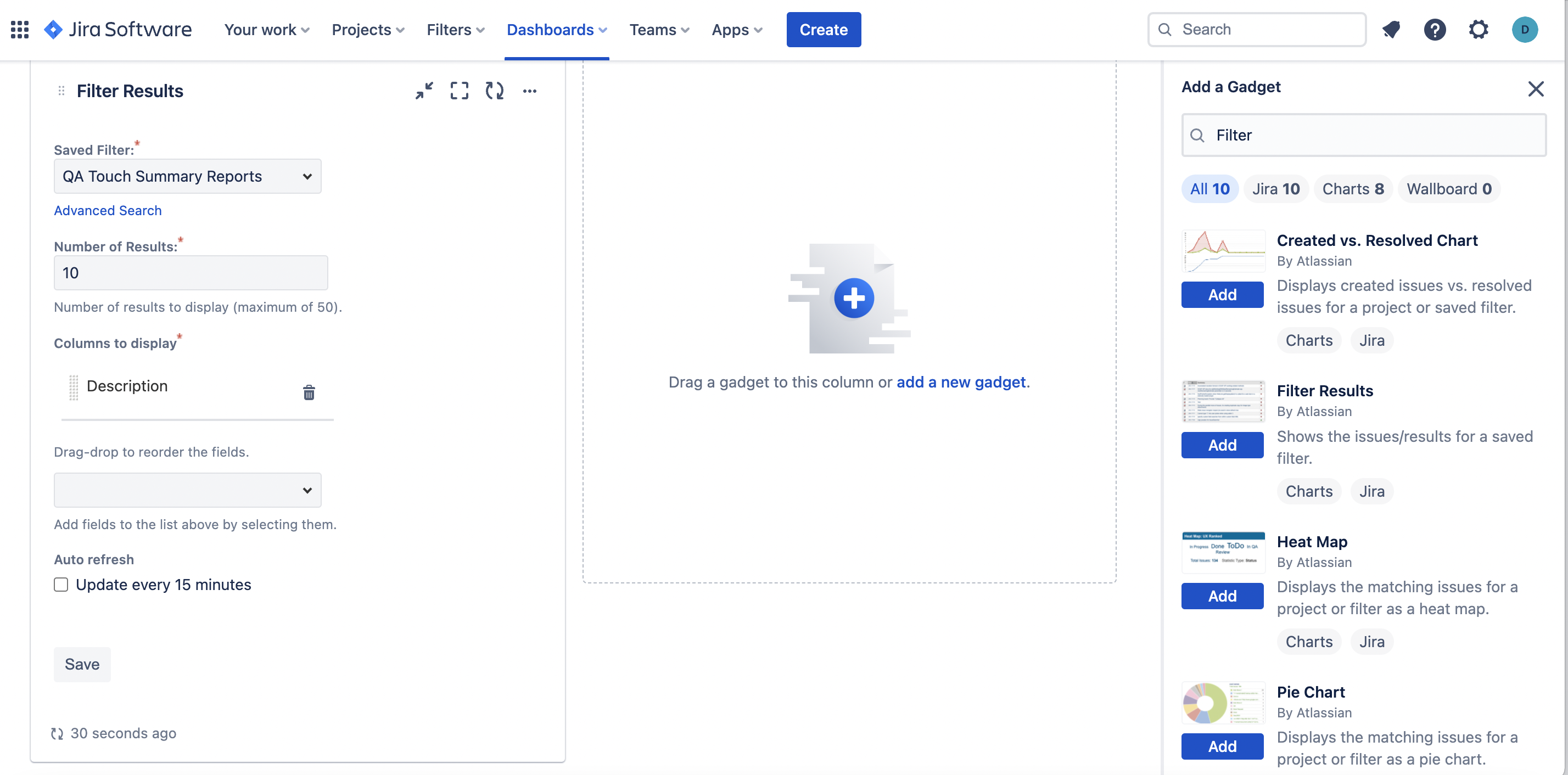Open the add fields column dropdown
Viewport: 1568px width, 775px height.
point(187,490)
